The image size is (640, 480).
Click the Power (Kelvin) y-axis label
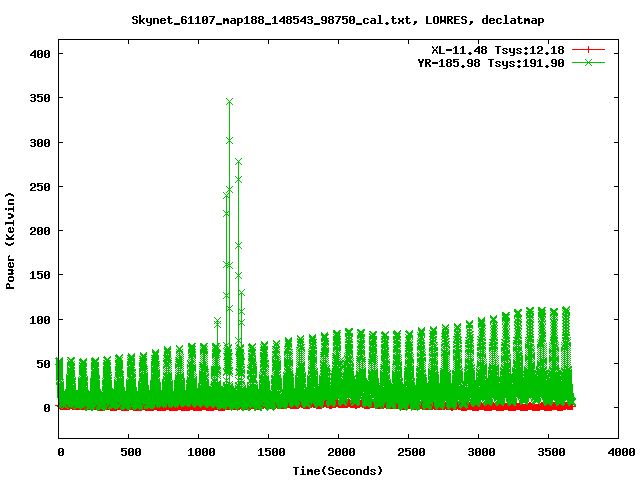click(x=11, y=240)
